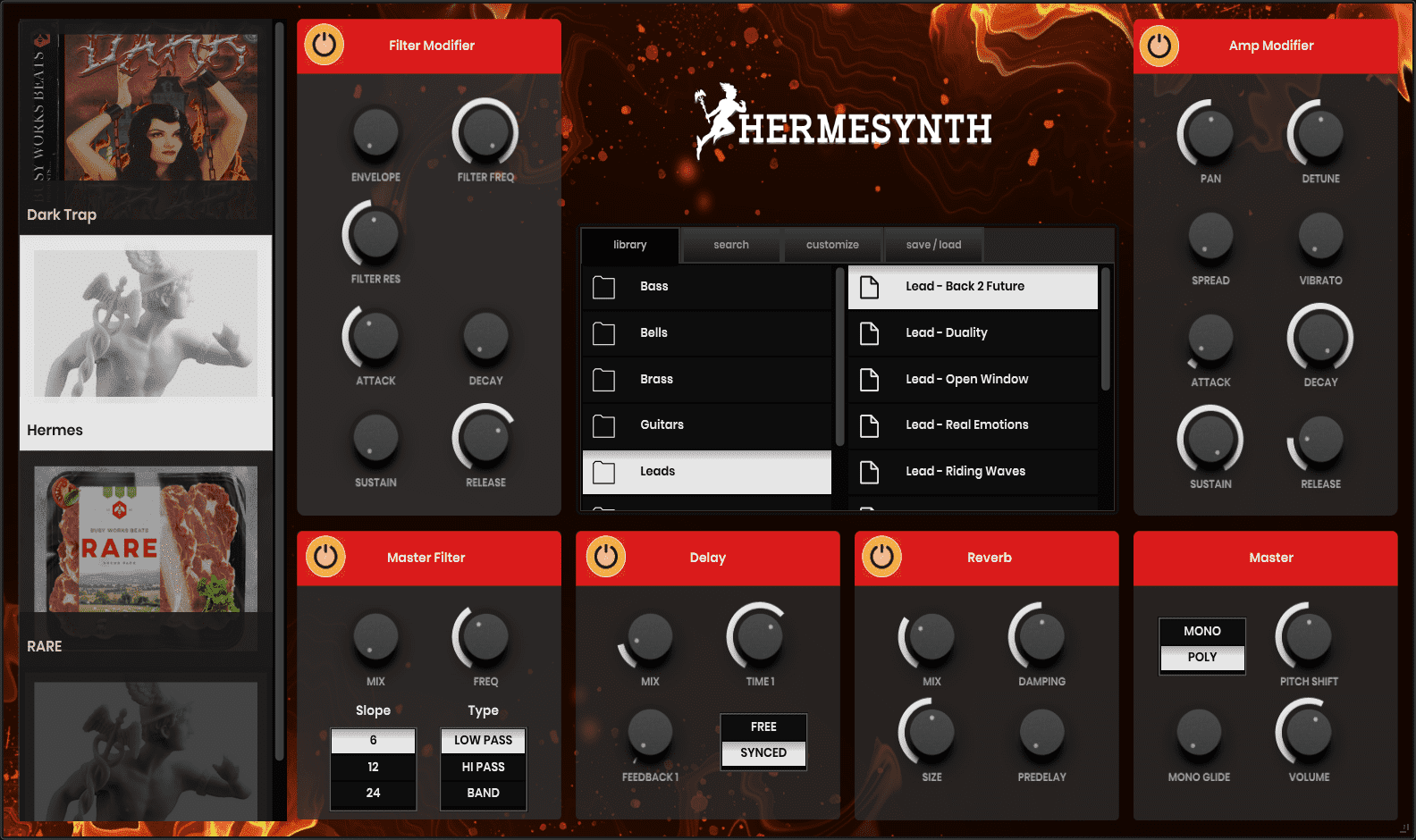Image resolution: width=1416 pixels, height=840 pixels.
Task: Set the delay mode to FREE
Action: 763,727
